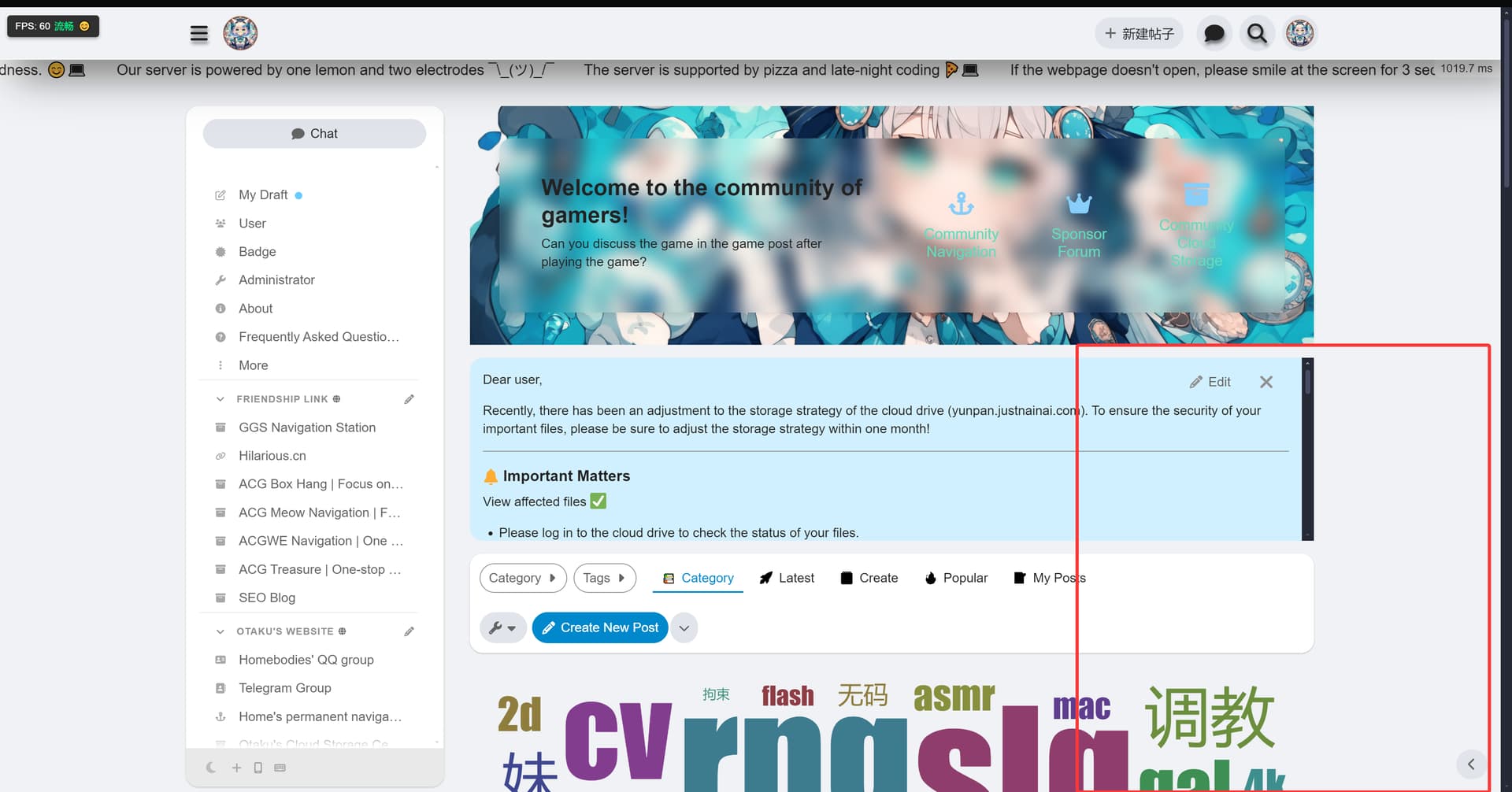Dismiss the cloud drive notice banner
The height and width of the screenshot is (792, 1512).
coord(1266,382)
